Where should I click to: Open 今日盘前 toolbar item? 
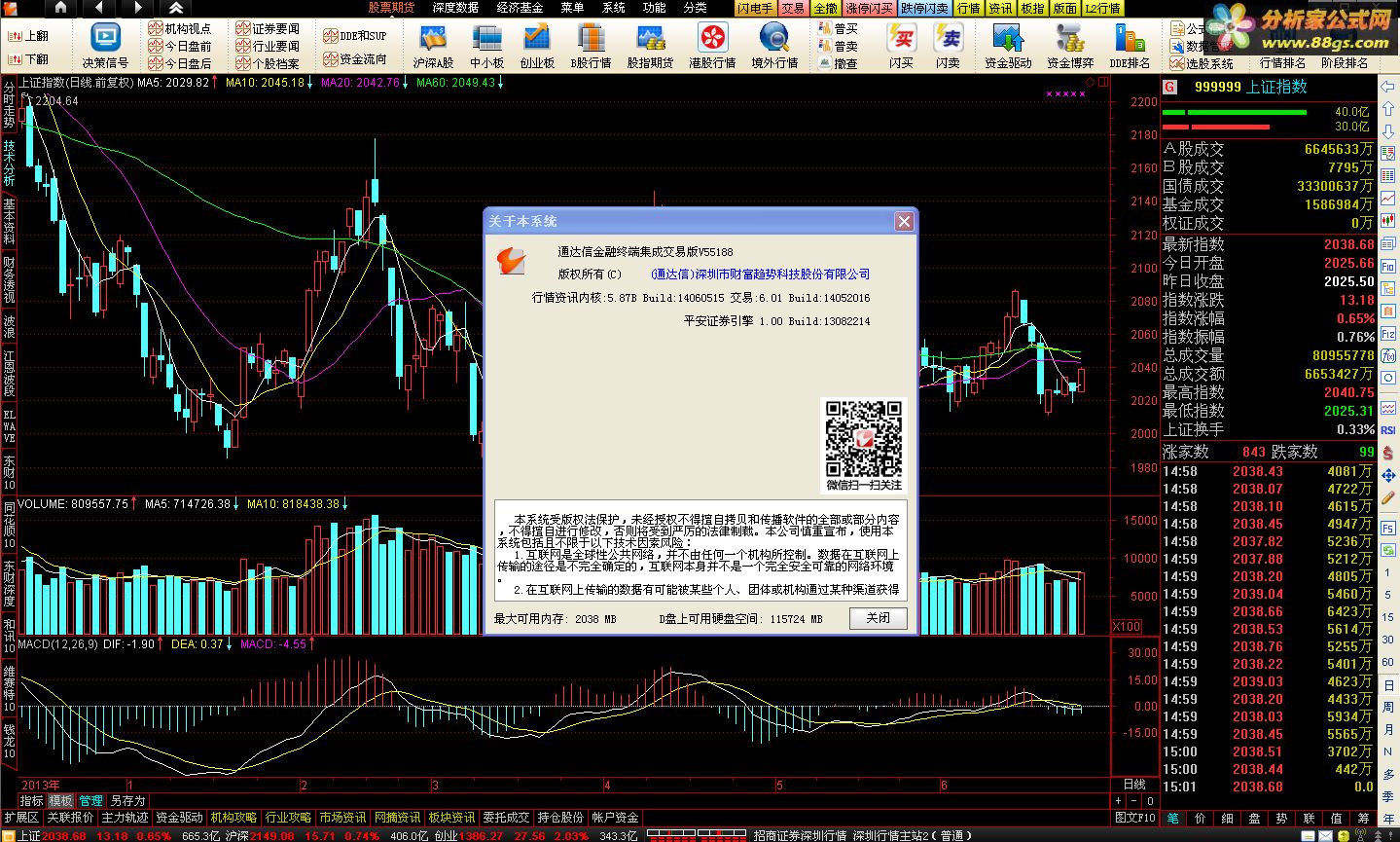point(180,46)
